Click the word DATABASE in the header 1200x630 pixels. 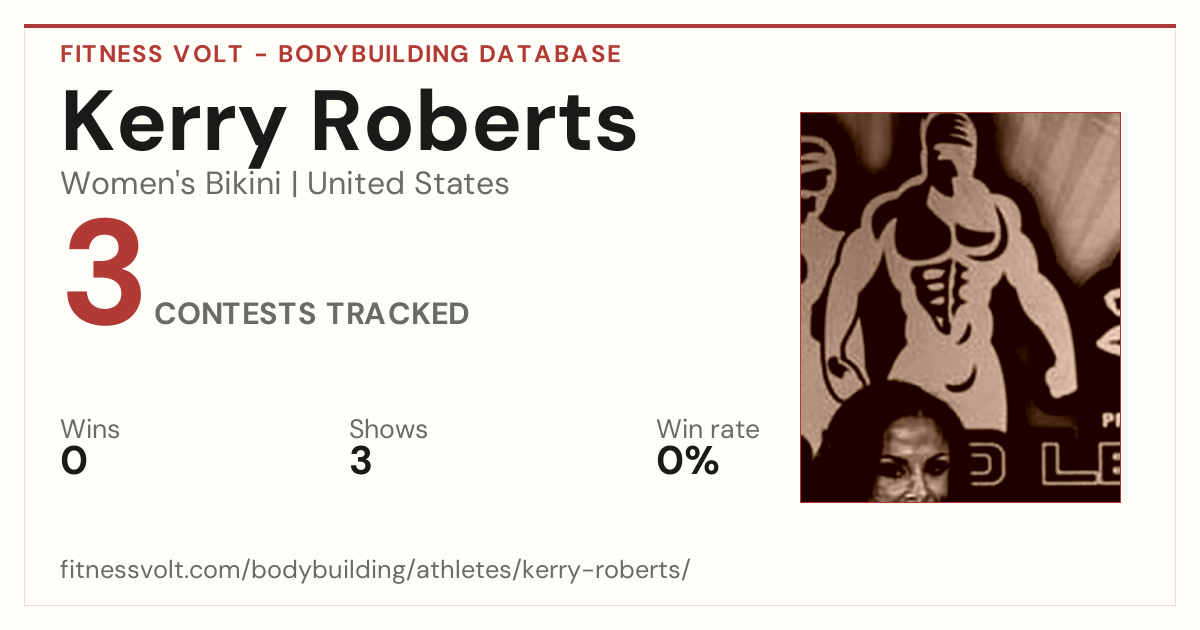[550, 54]
